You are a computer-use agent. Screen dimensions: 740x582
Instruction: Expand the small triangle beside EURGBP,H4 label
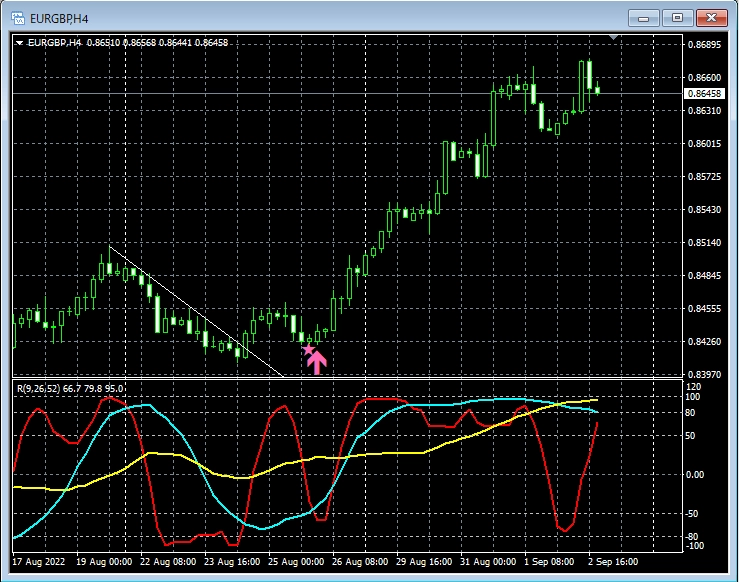tap(19, 43)
